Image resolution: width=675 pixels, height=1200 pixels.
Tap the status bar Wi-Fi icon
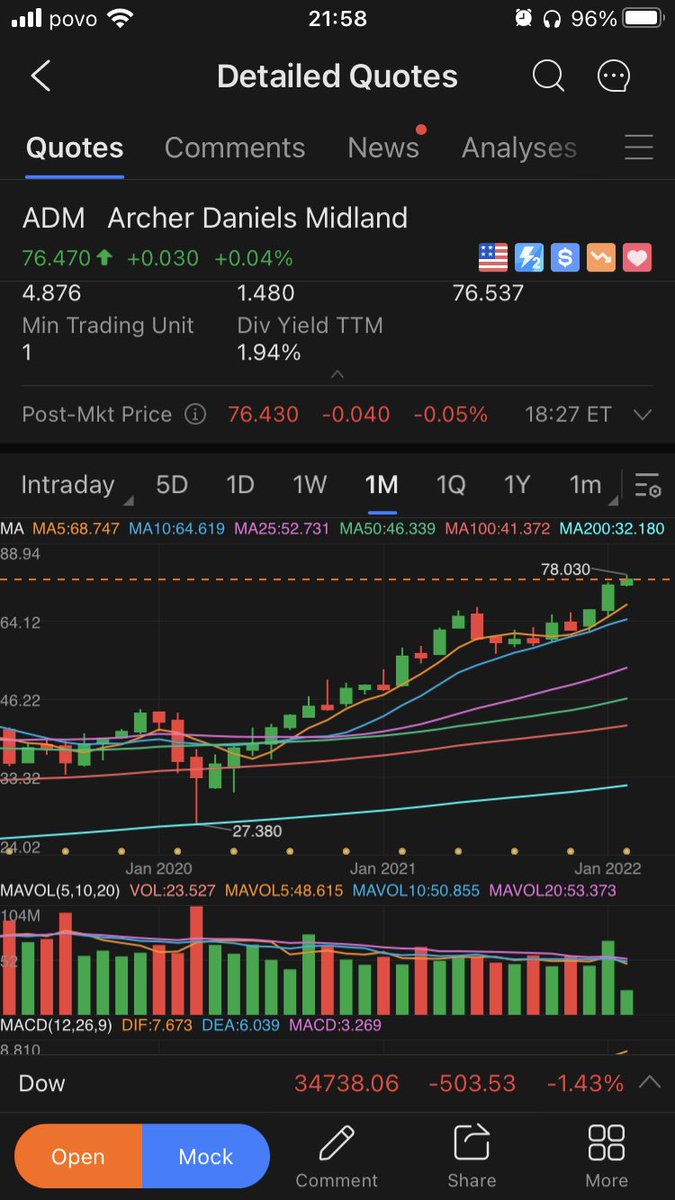pos(121,18)
